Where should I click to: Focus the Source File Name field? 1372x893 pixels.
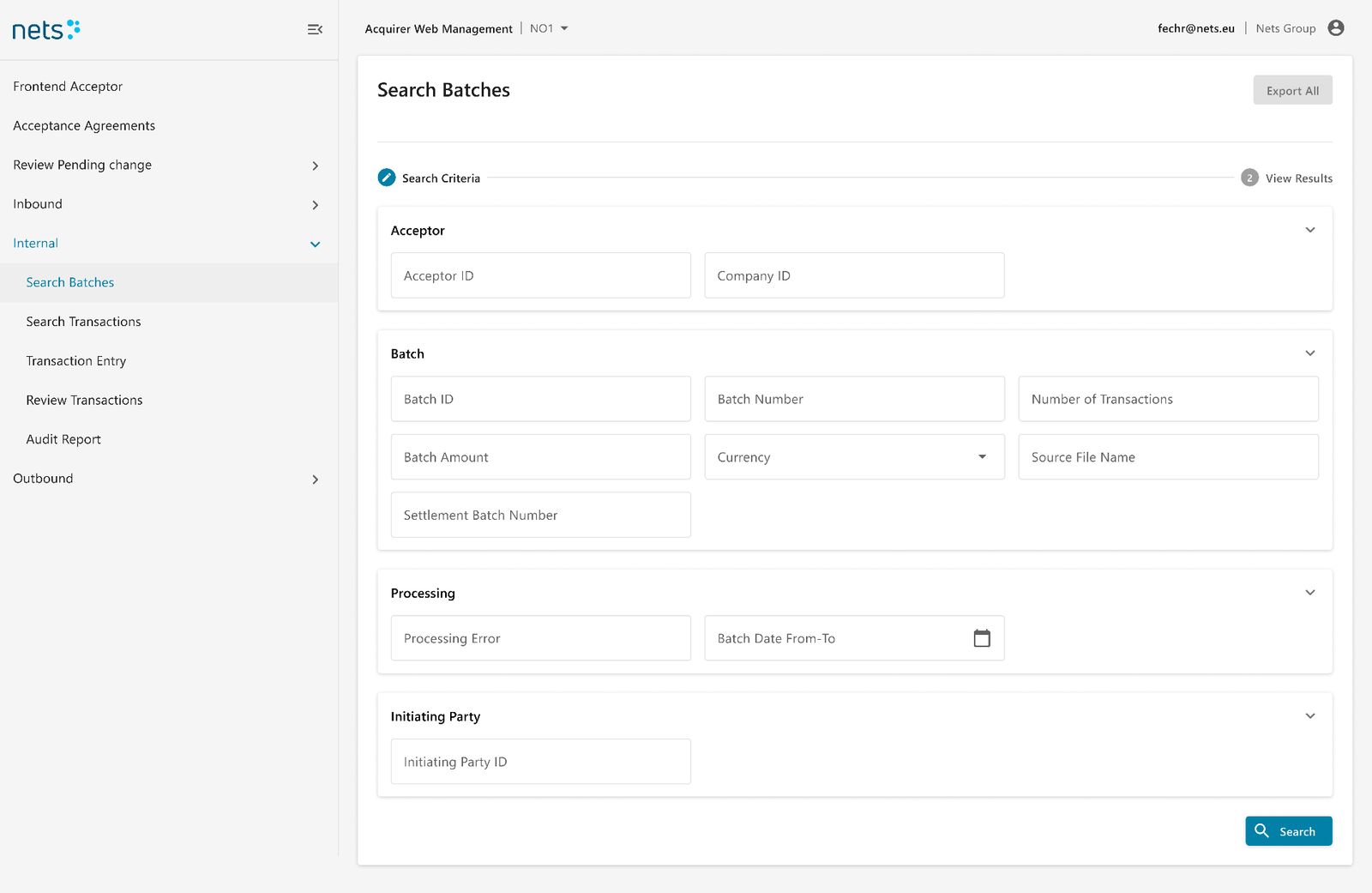click(x=1168, y=457)
